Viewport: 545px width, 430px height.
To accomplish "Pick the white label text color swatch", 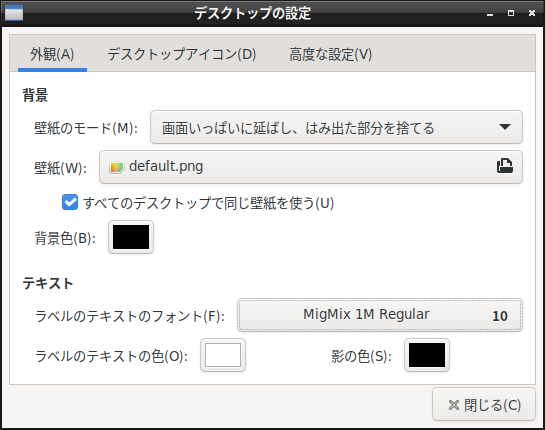I will [x=223, y=355].
